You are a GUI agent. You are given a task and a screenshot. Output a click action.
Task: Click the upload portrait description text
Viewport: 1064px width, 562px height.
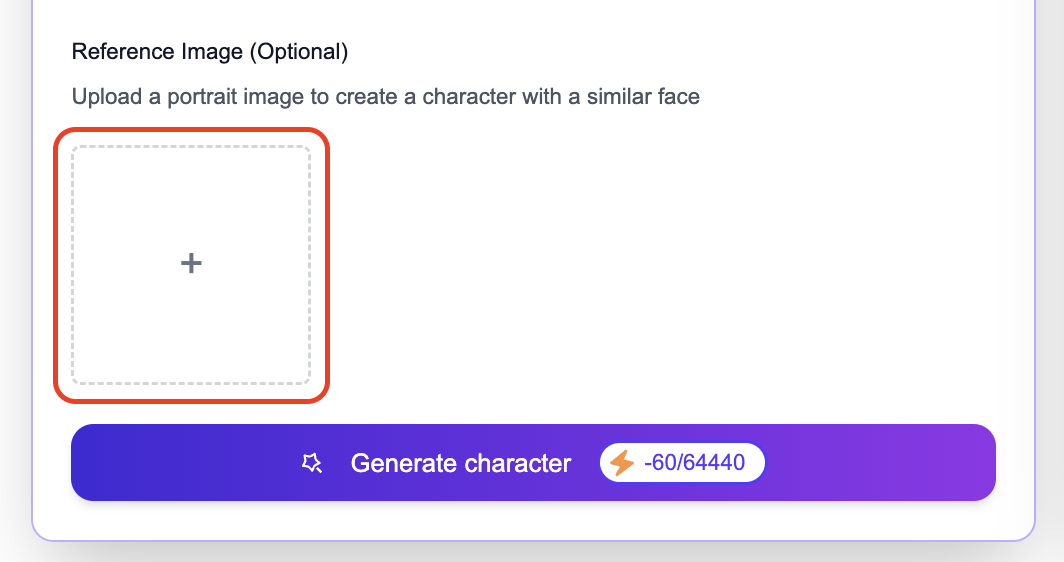(x=385, y=96)
